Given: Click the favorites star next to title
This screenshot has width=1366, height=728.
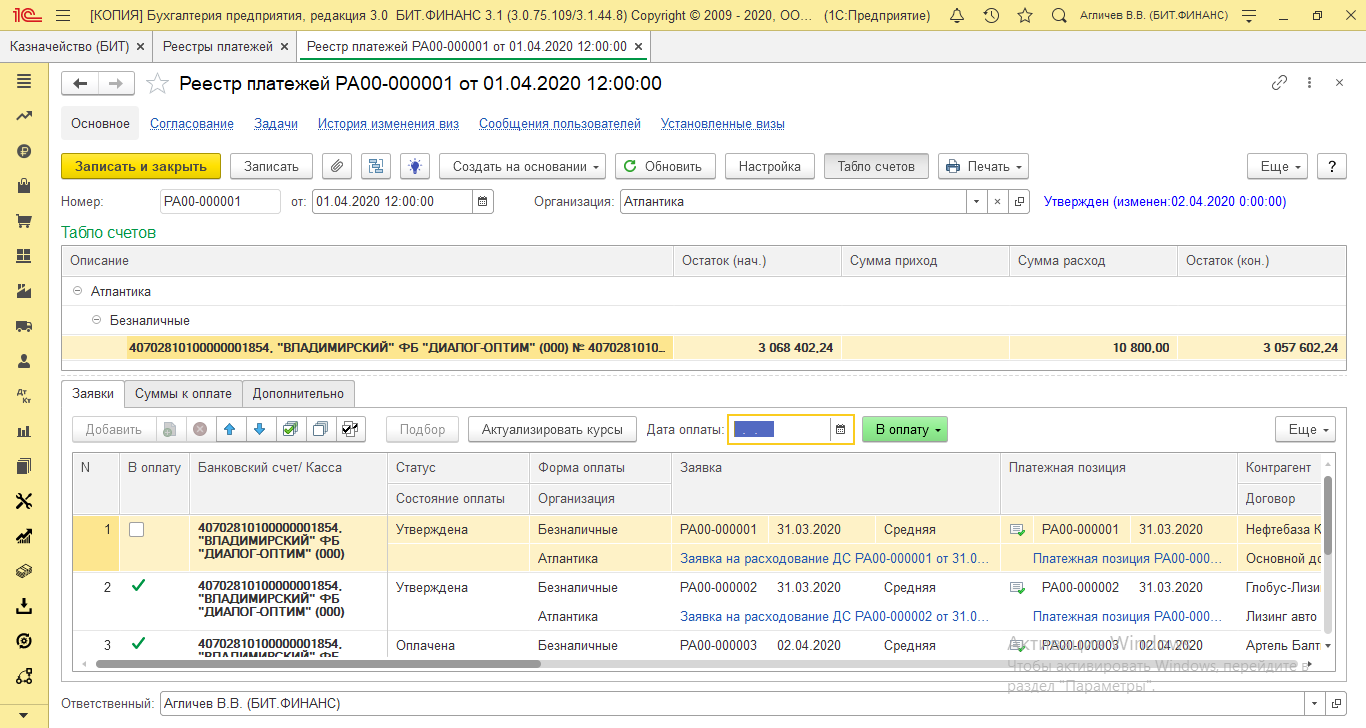Looking at the screenshot, I should click(157, 84).
